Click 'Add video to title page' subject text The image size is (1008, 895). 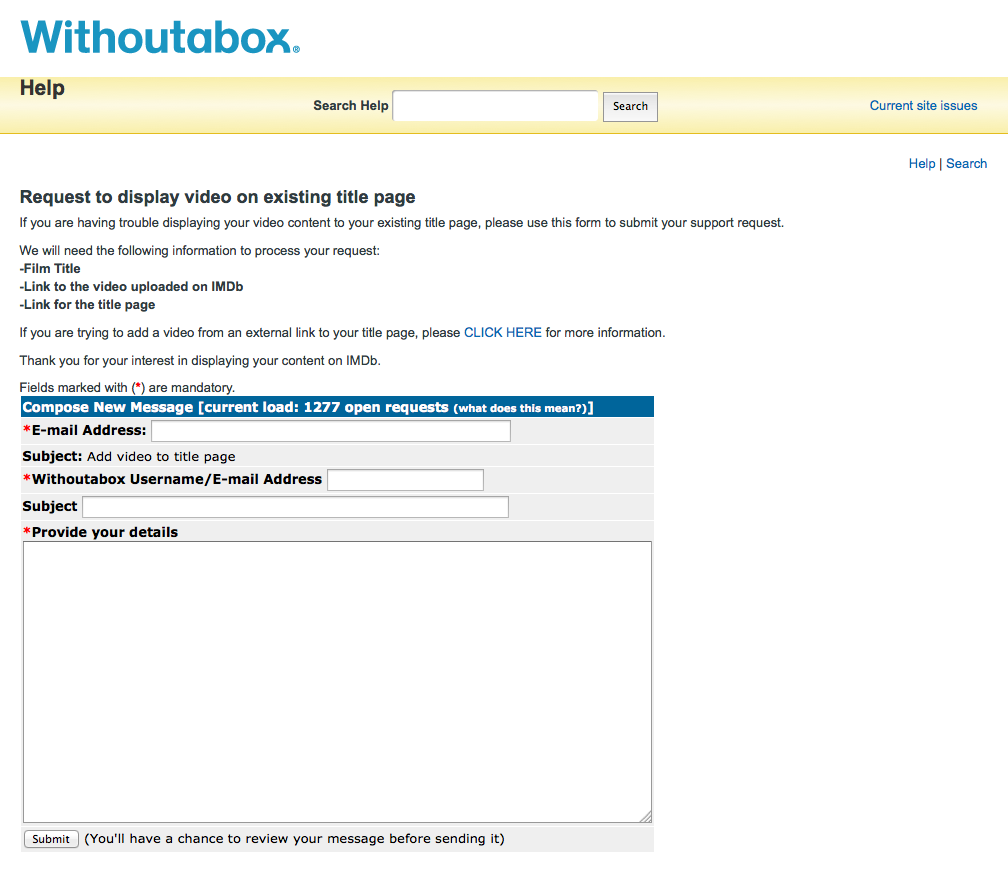click(161, 457)
